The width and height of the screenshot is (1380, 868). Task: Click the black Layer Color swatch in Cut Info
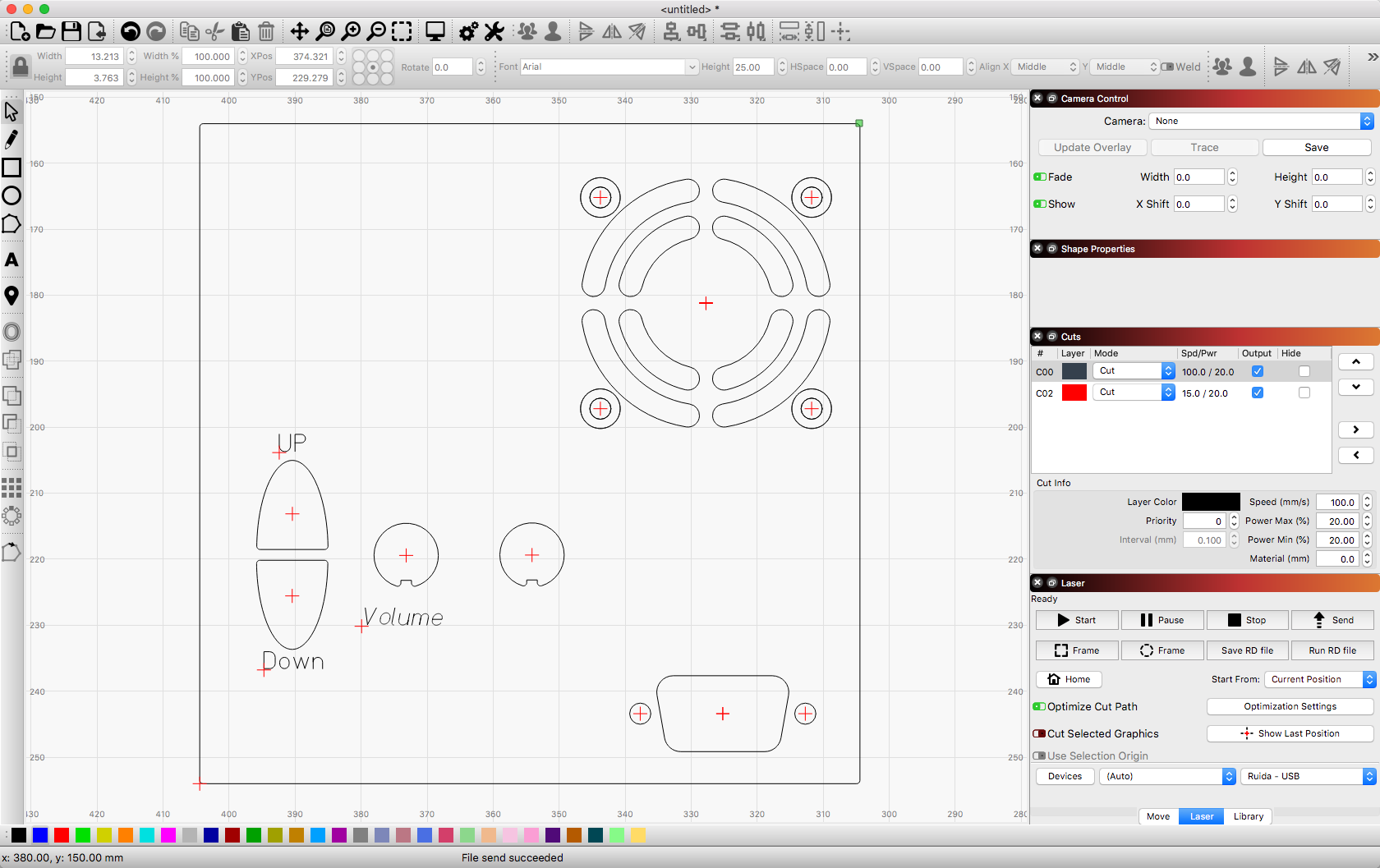click(1211, 502)
